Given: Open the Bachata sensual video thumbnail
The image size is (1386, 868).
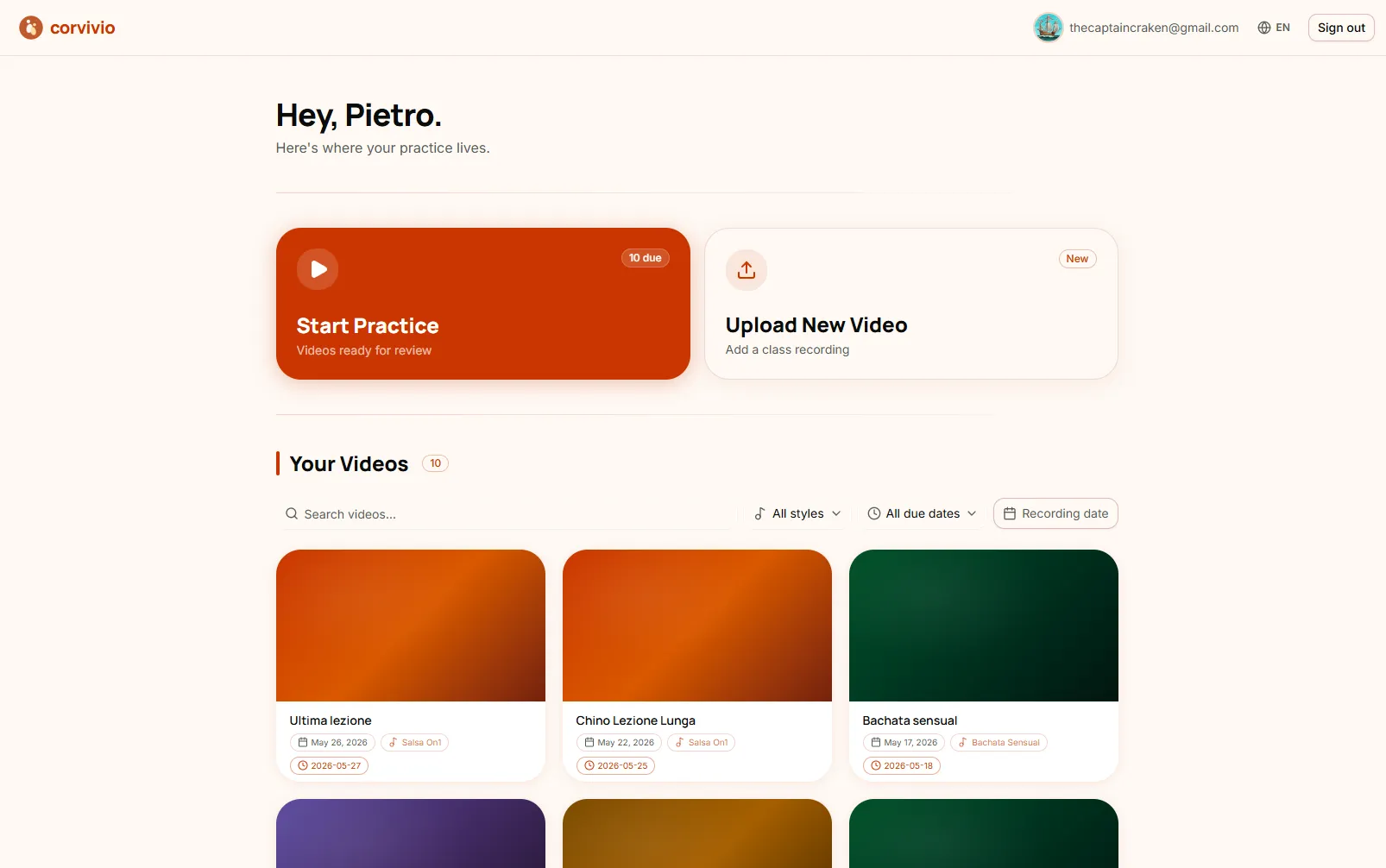Looking at the screenshot, I should pyautogui.click(x=984, y=626).
